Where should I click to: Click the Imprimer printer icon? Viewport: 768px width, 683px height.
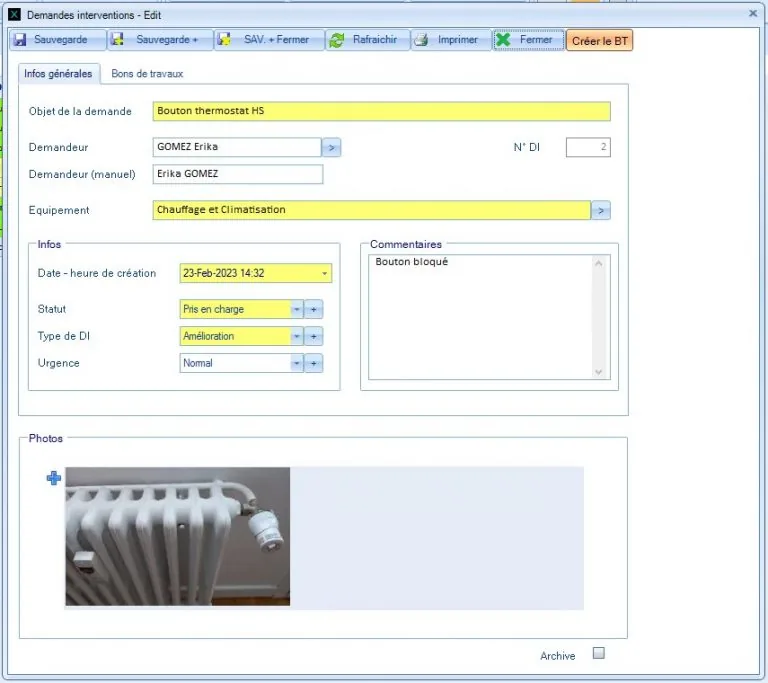(x=421, y=40)
